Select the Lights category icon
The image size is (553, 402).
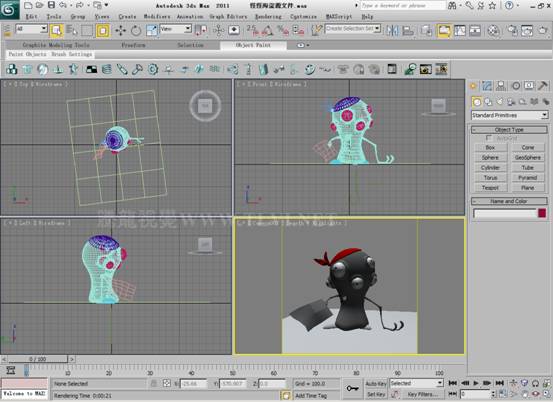500,102
